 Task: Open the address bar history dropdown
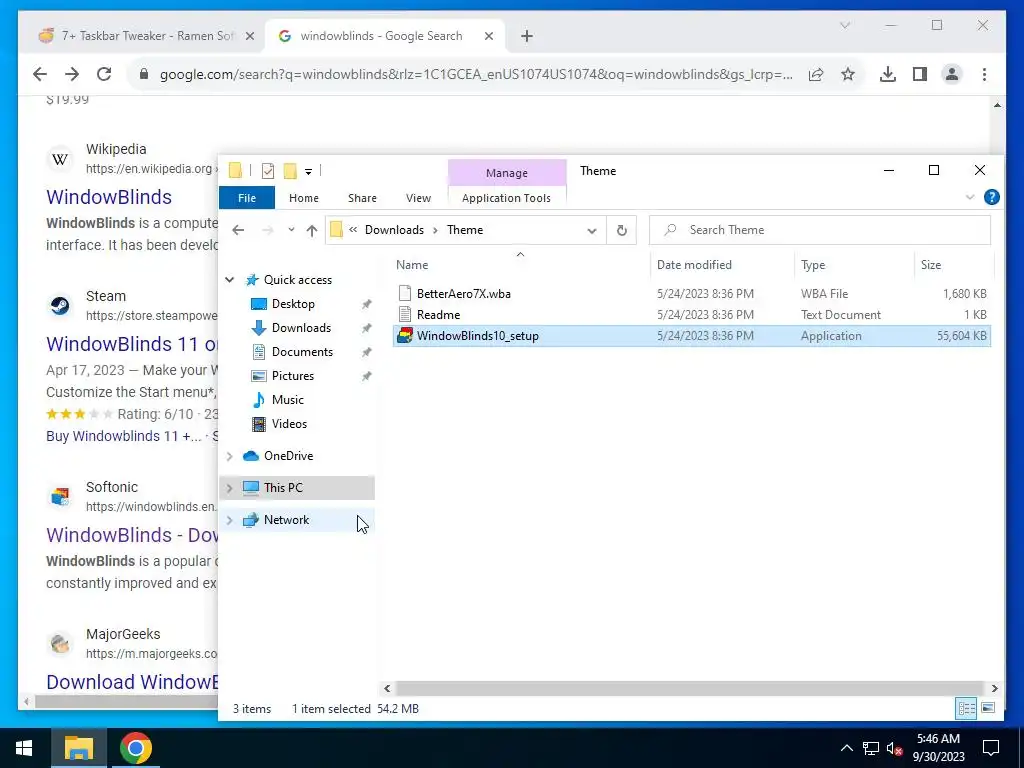(592, 230)
